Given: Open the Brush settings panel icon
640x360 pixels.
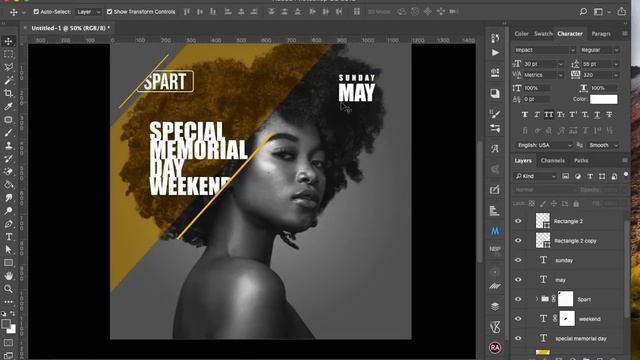Looking at the screenshot, I should pyautogui.click(x=495, y=113).
